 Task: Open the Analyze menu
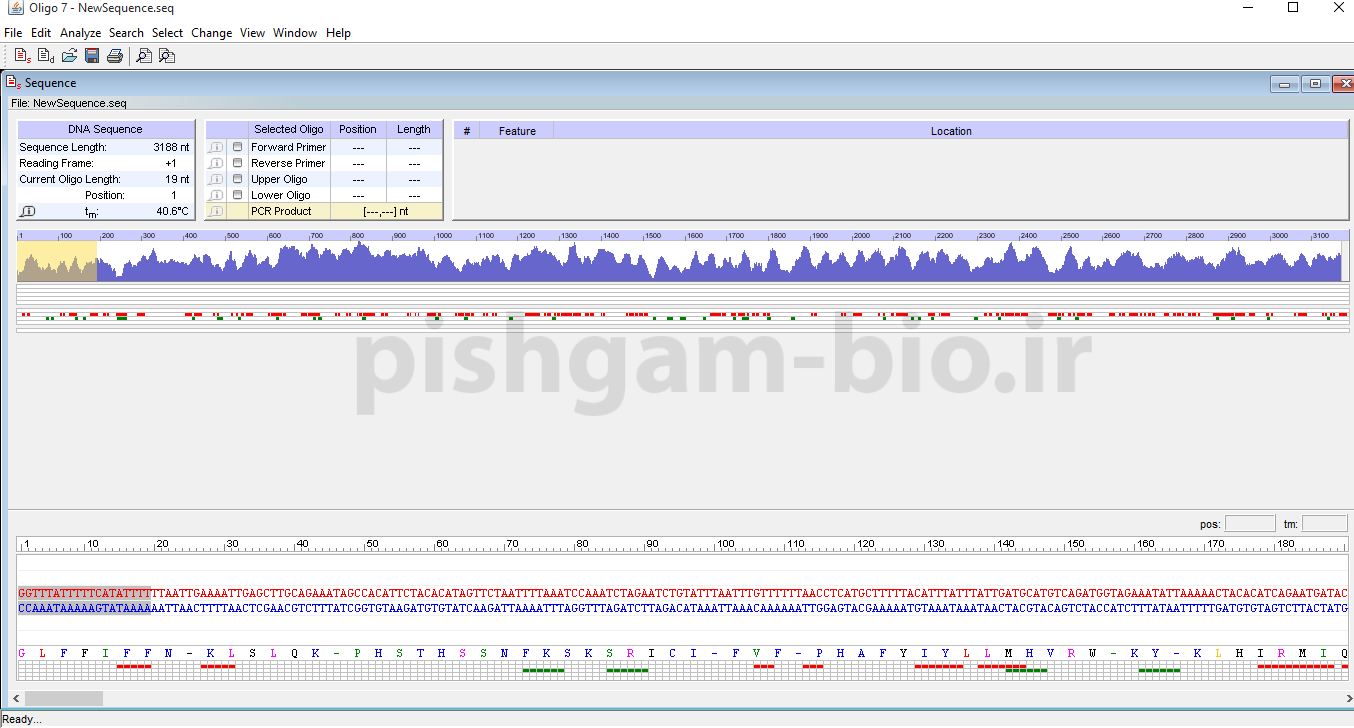pos(80,33)
